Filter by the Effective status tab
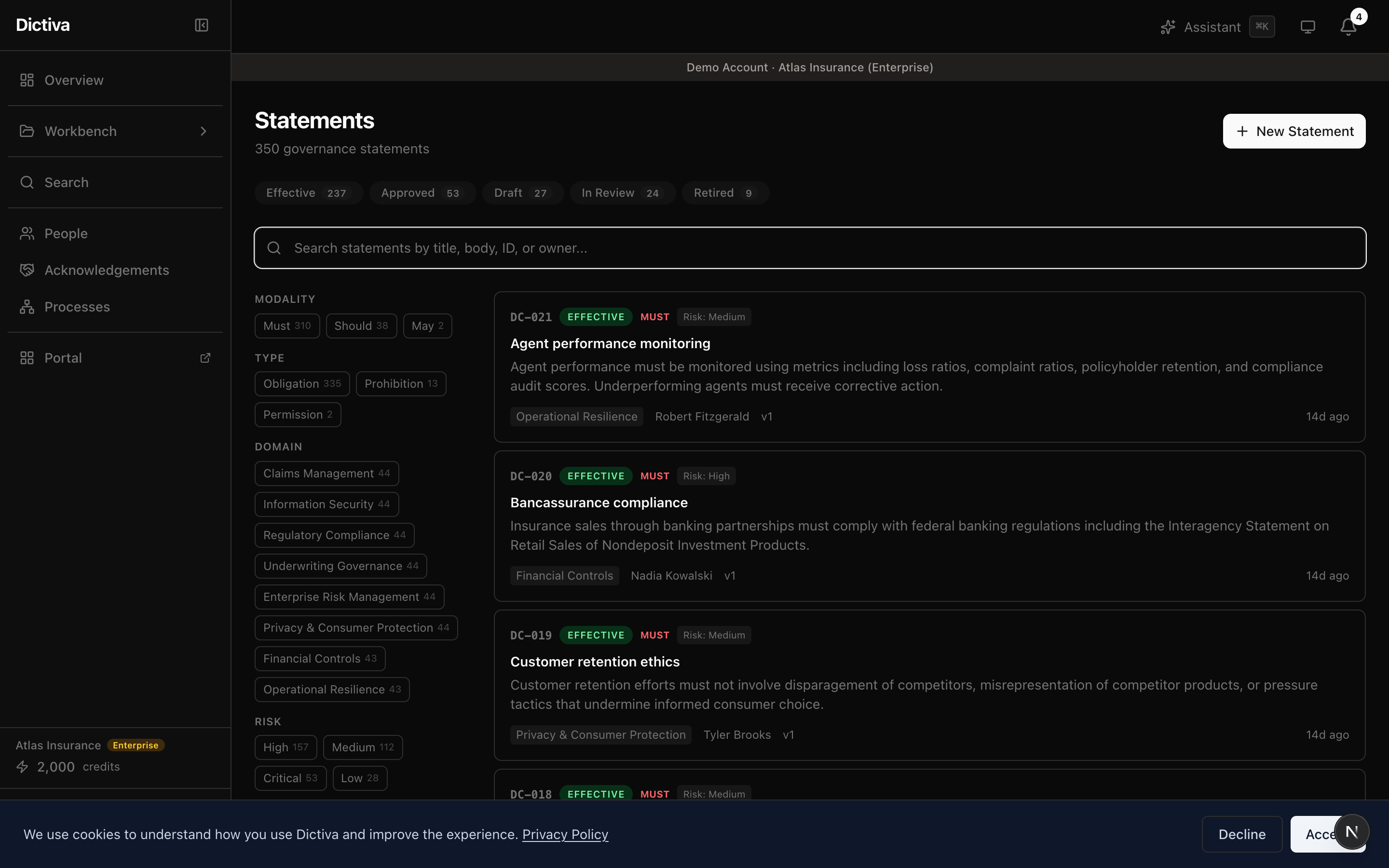1389x868 pixels. (x=308, y=193)
